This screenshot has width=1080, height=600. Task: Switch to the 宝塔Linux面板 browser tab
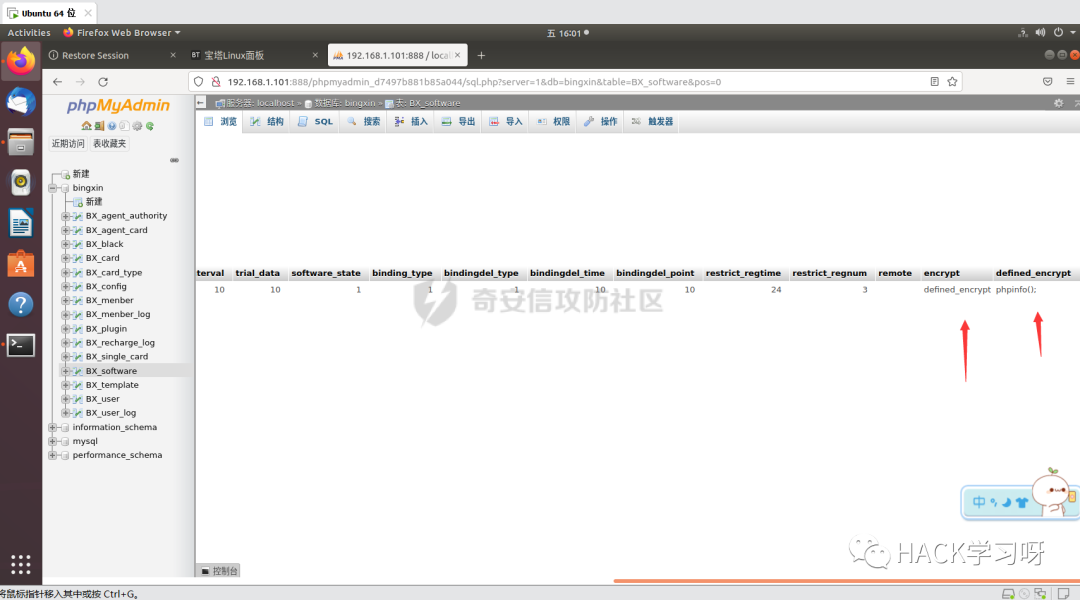[250, 55]
